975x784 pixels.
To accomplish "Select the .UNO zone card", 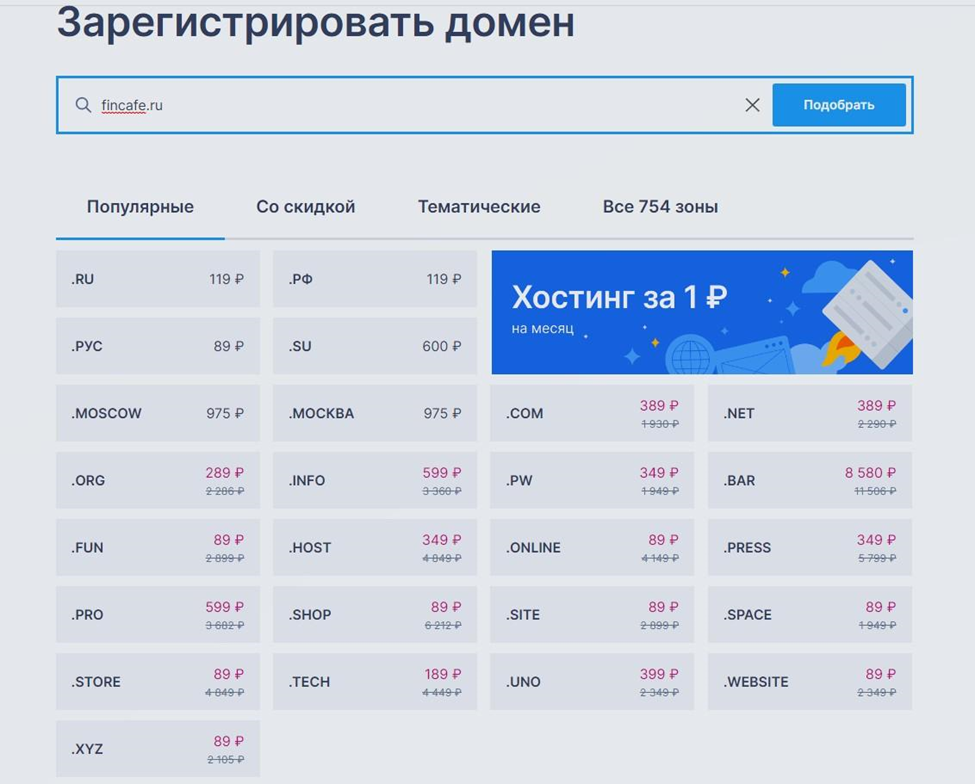I will 592,682.
